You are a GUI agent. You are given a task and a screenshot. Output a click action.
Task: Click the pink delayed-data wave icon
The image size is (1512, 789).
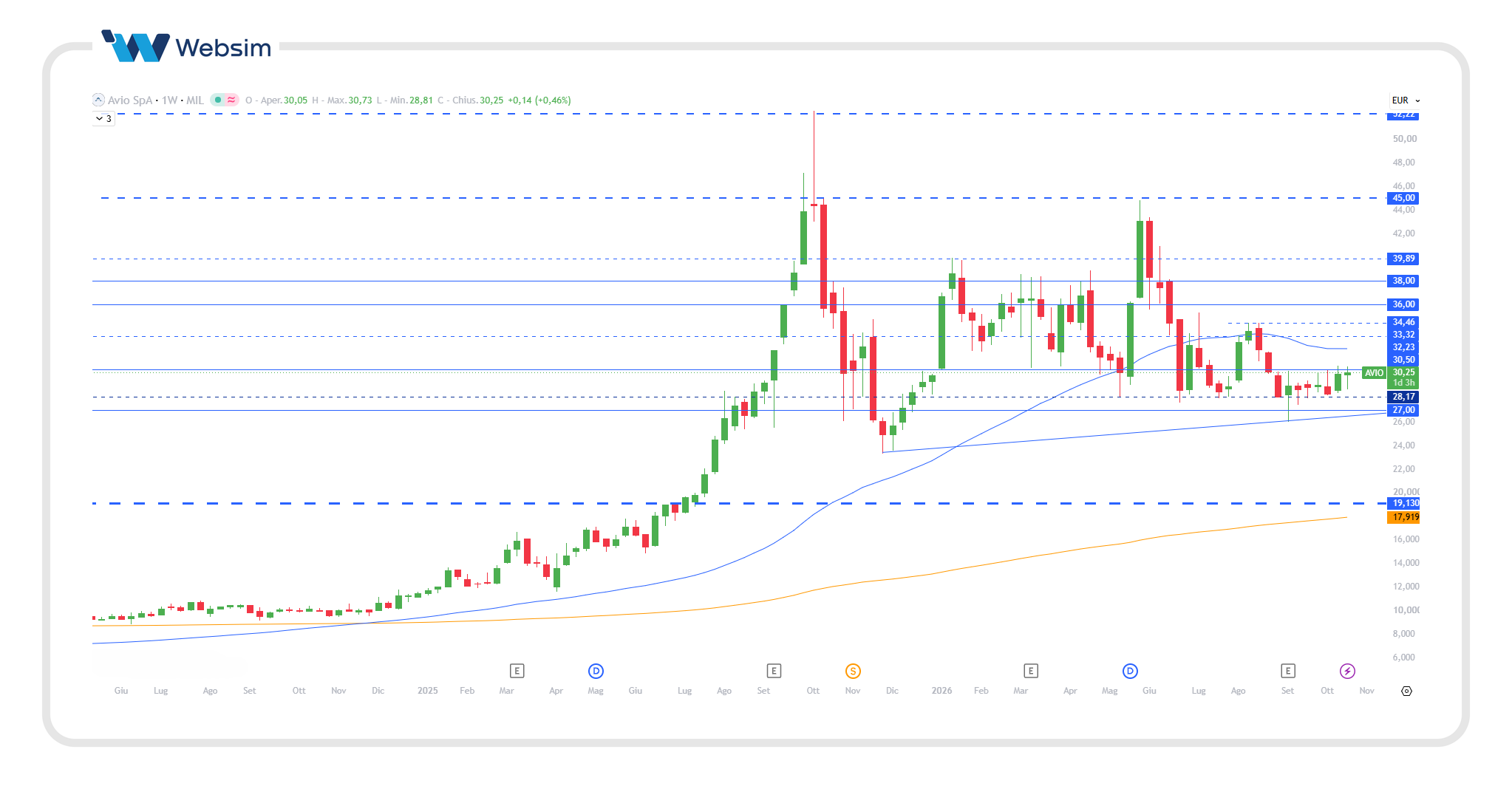tap(231, 100)
